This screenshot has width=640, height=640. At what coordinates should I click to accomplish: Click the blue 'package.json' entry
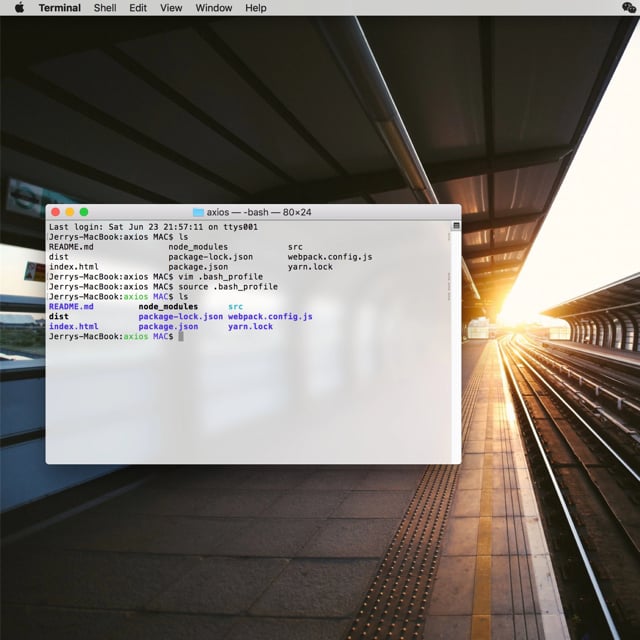pyautogui.click(x=168, y=327)
